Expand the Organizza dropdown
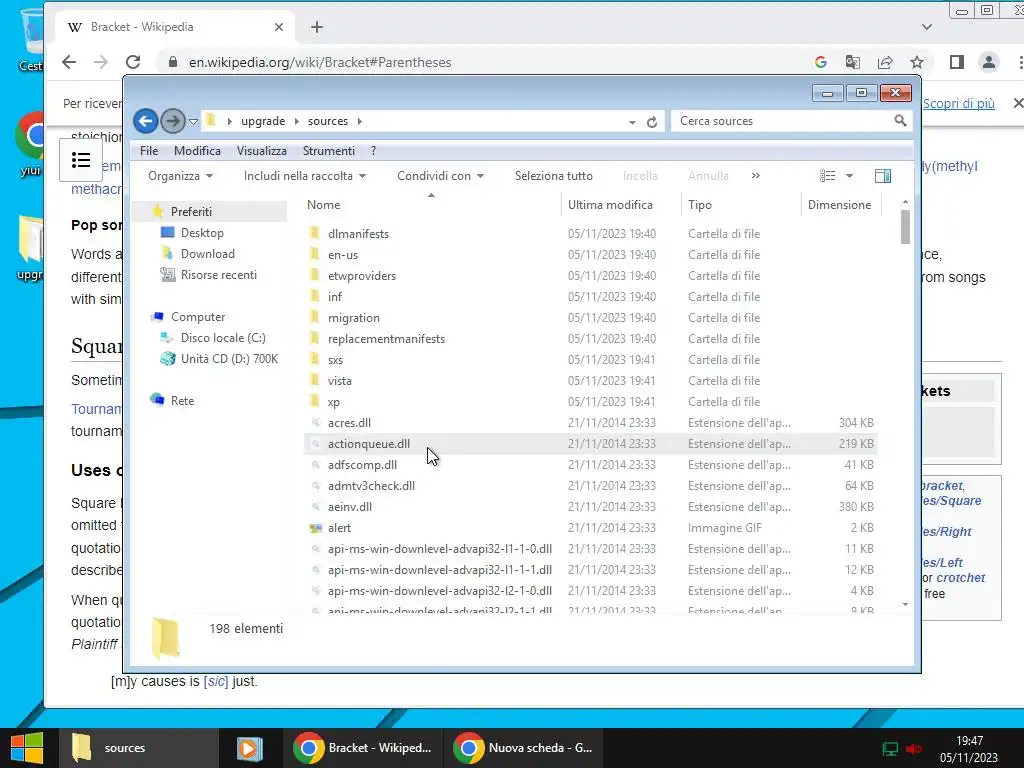1024x768 pixels. click(180, 176)
